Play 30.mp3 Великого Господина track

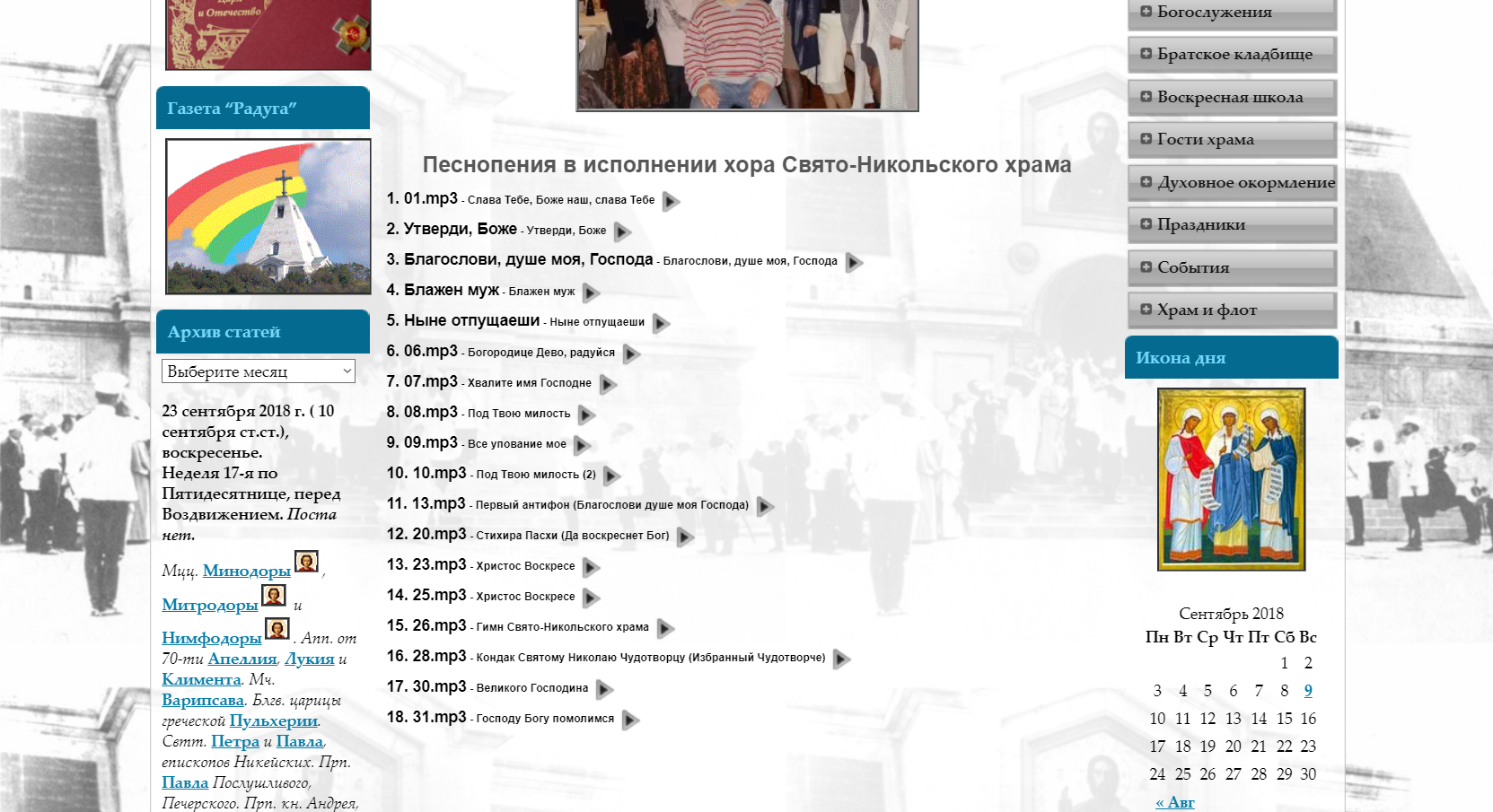(x=604, y=689)
